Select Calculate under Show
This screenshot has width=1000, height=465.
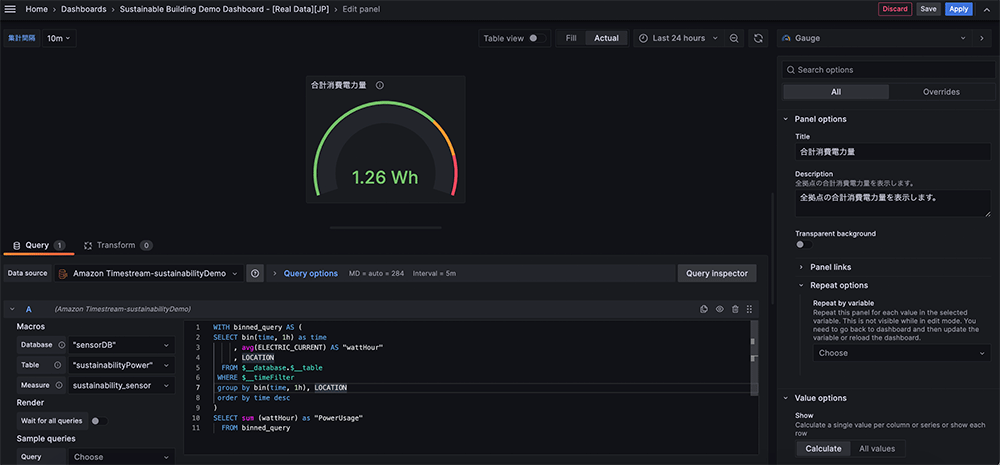823,448
